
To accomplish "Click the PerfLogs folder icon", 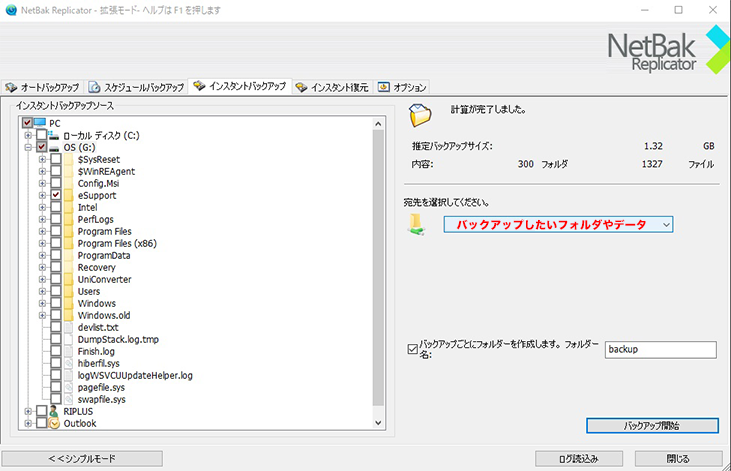I will [69, 219].
